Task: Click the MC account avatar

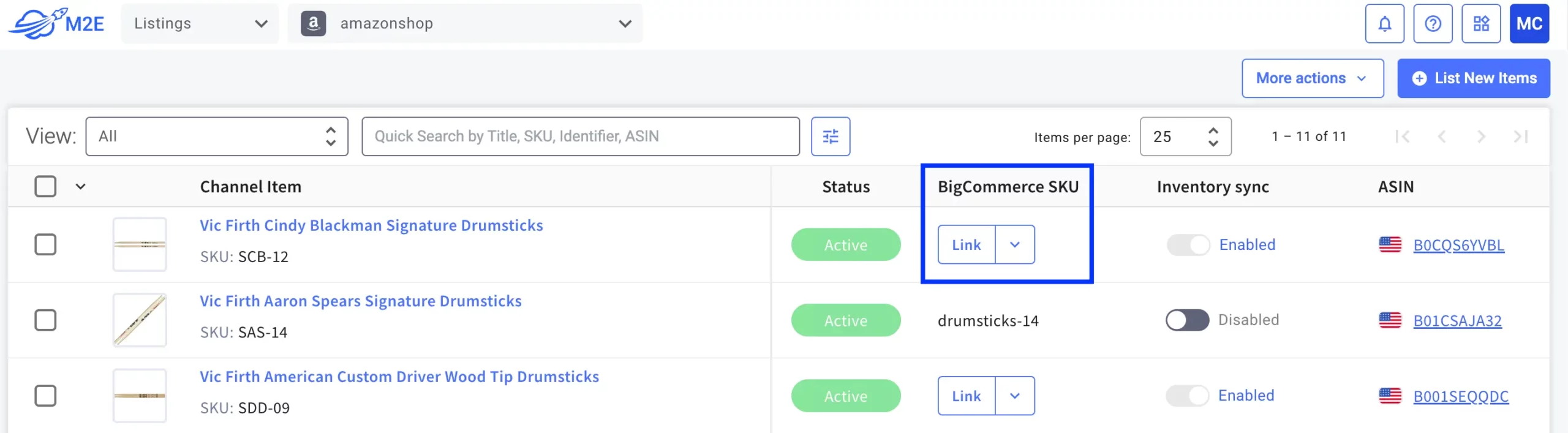Action: 1529,24
